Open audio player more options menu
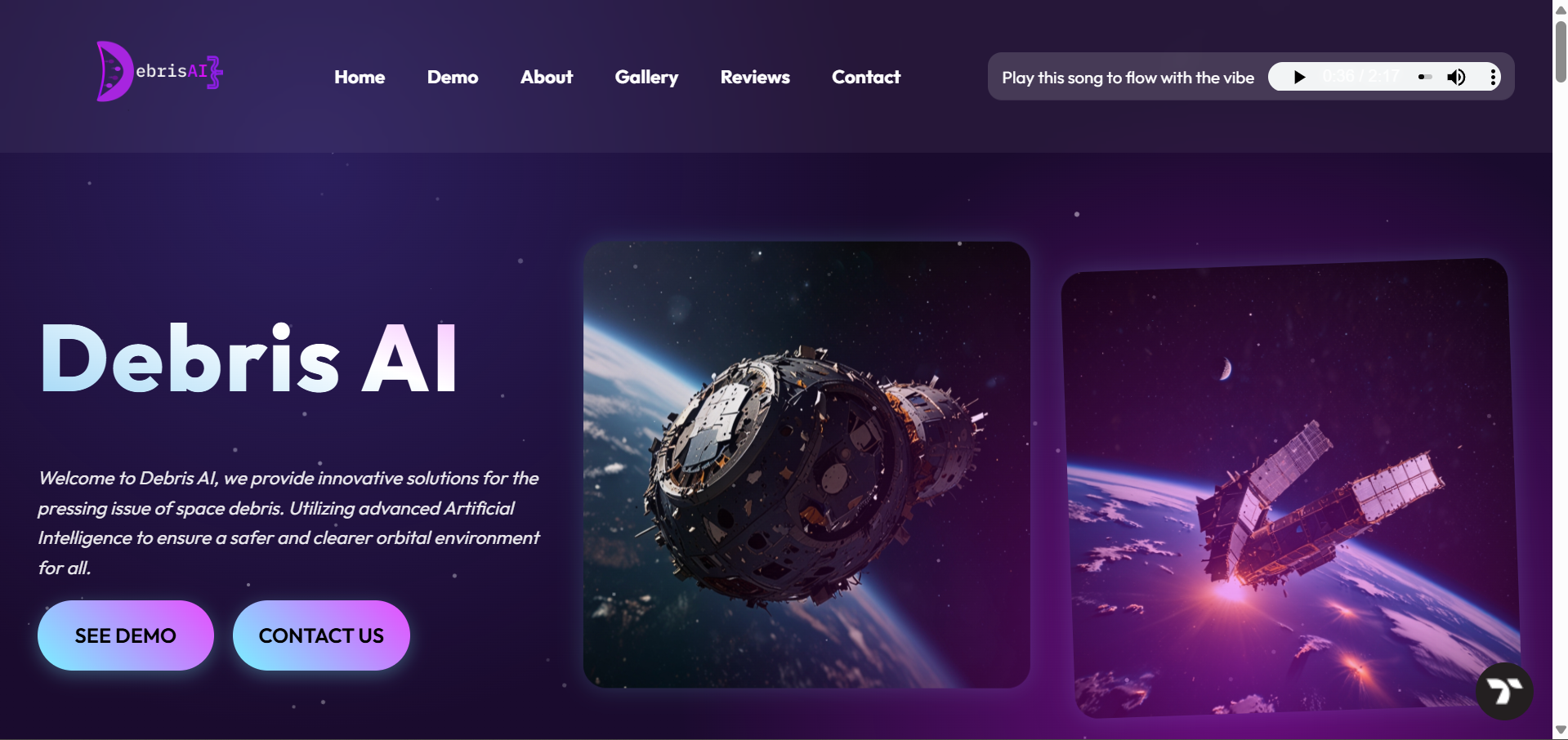The image size is (1568, 740). [x=1493, y=77]
